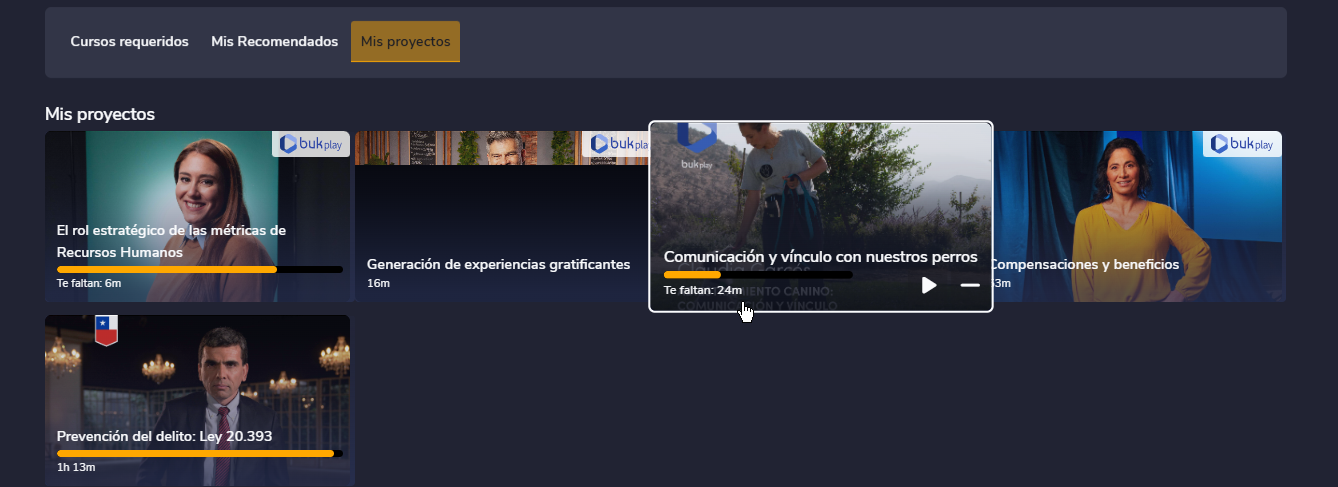1338x487 pixels.
Task: Click the progress bar on the métricas de Recursos Humanos card
Action: point(199,269)
